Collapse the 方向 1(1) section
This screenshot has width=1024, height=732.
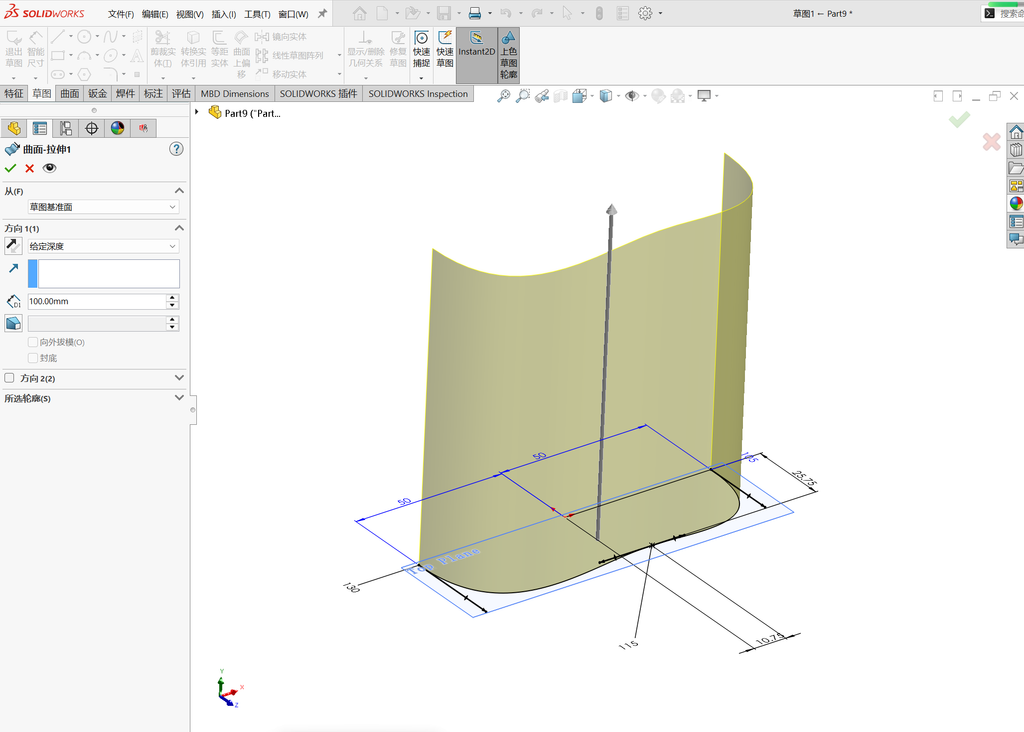pos(179,228)
